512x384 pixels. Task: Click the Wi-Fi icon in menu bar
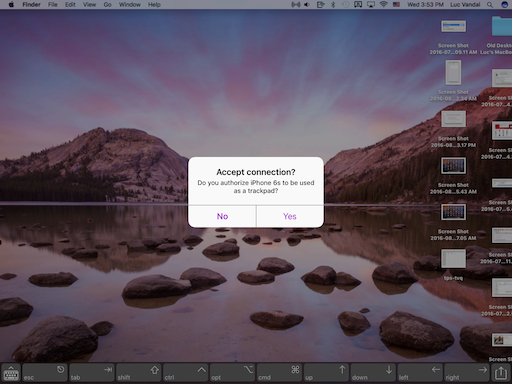384,5
